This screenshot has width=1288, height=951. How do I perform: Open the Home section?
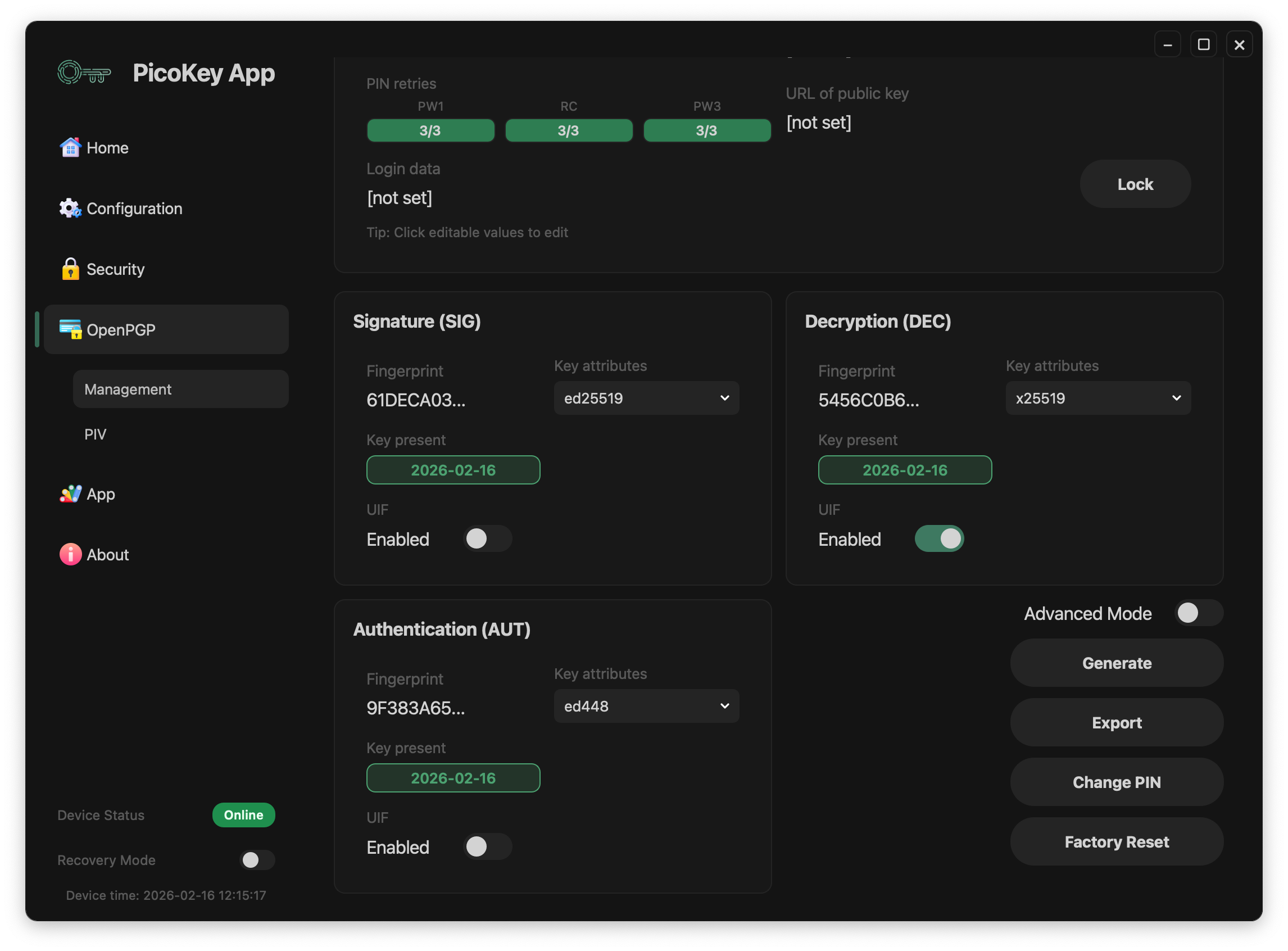(107, 147)
